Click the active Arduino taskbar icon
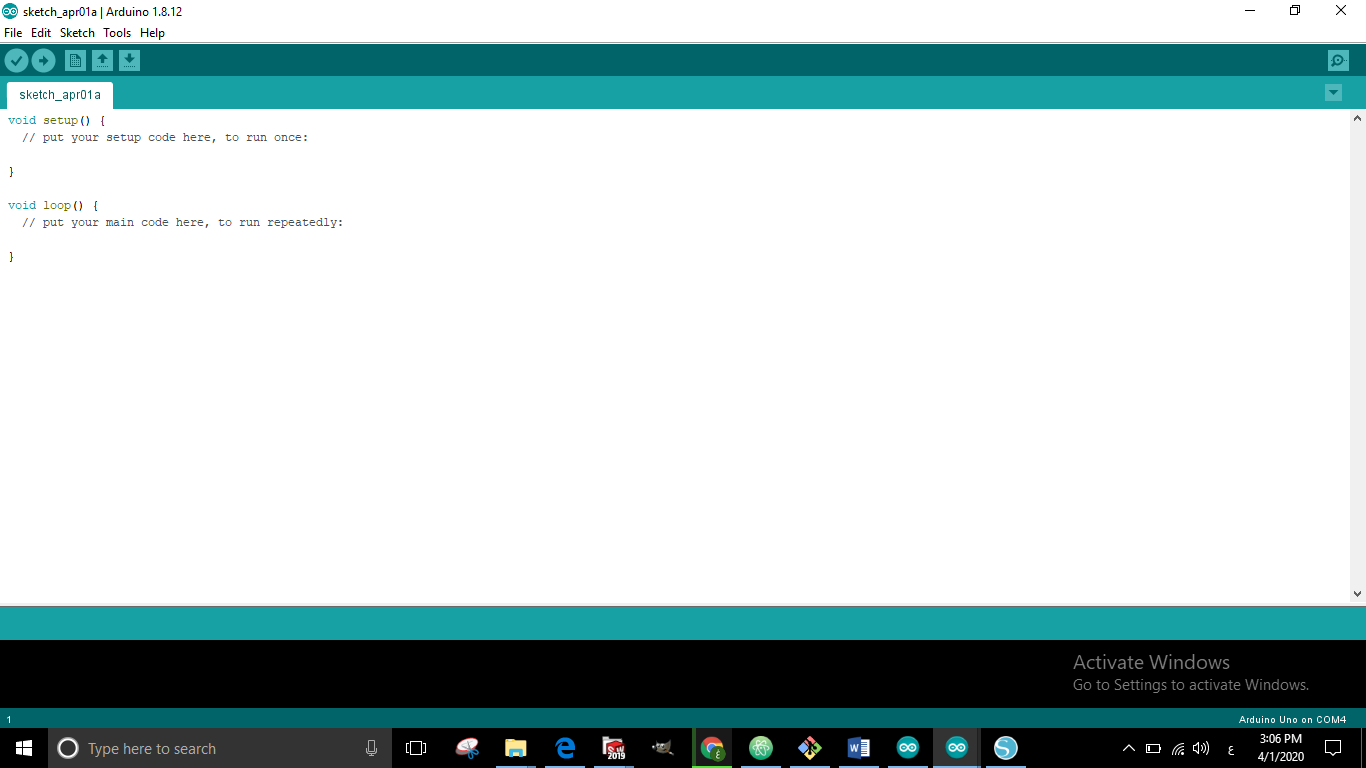1366x768 pixels. point(957,748)
